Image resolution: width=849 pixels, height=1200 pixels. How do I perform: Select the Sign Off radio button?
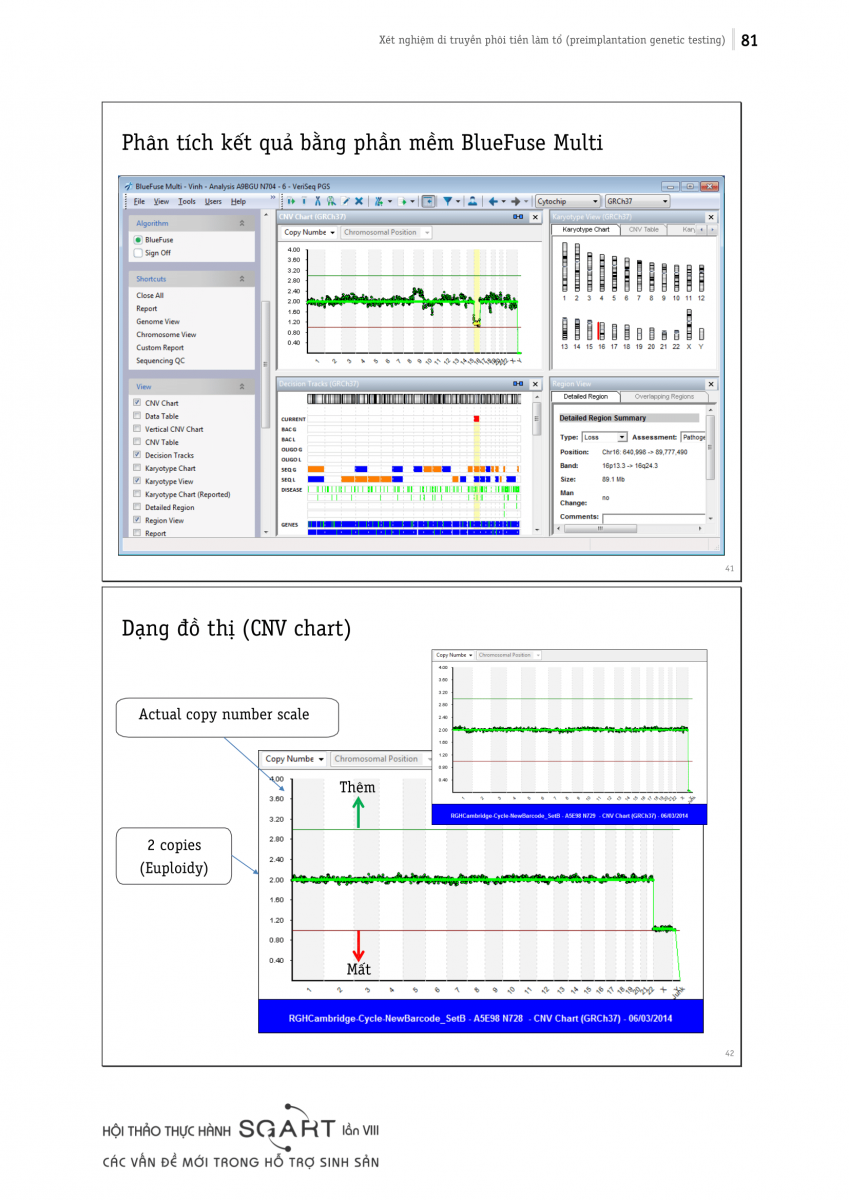138,253
